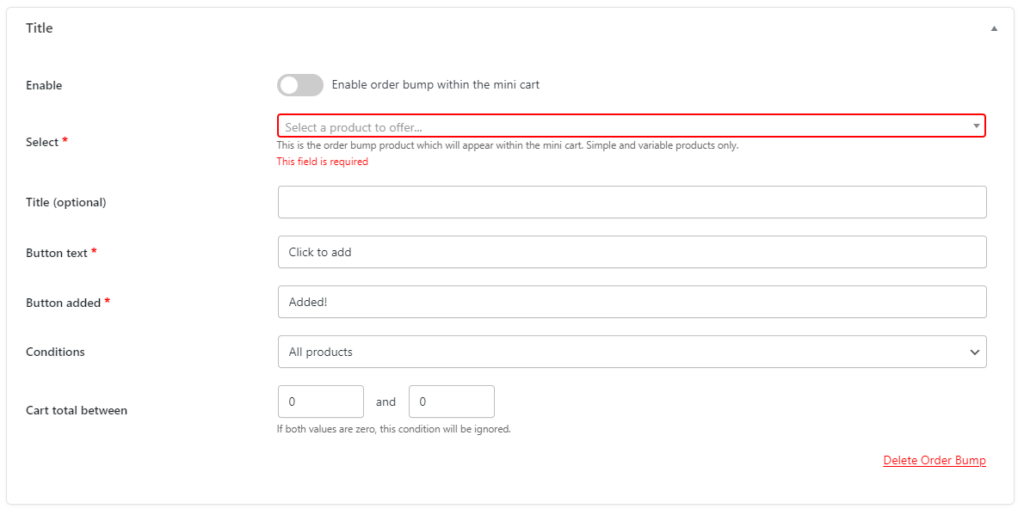Click 'Enable order bump within the mini cart' label

(436, 85)
